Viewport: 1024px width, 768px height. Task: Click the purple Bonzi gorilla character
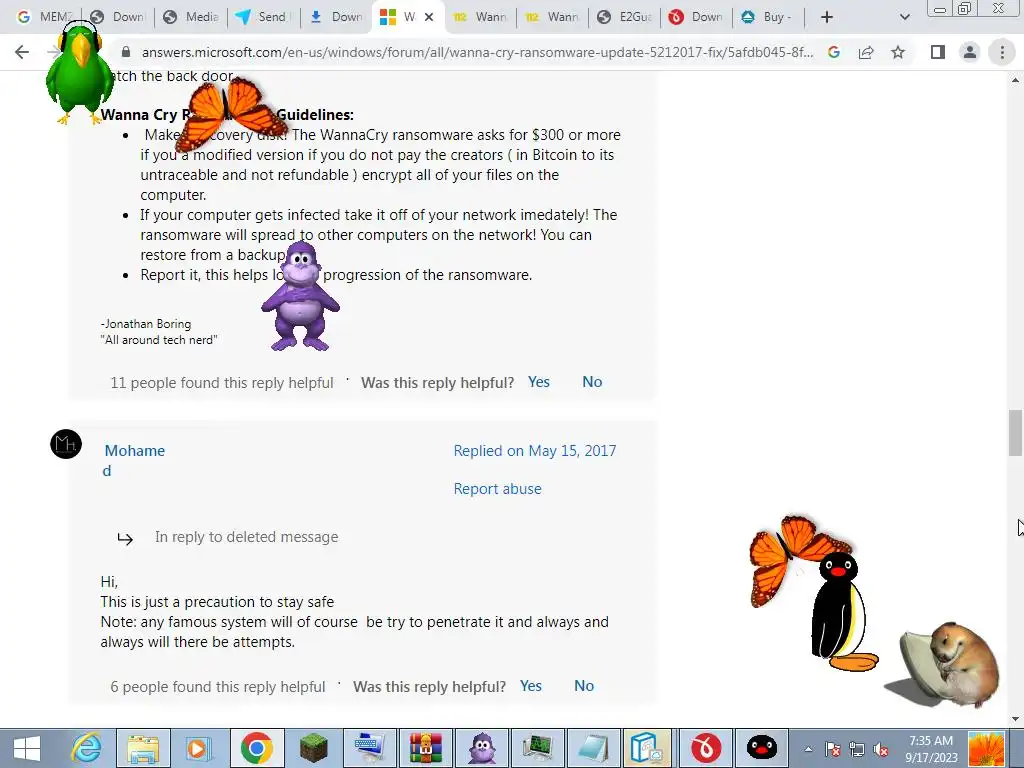300,296
